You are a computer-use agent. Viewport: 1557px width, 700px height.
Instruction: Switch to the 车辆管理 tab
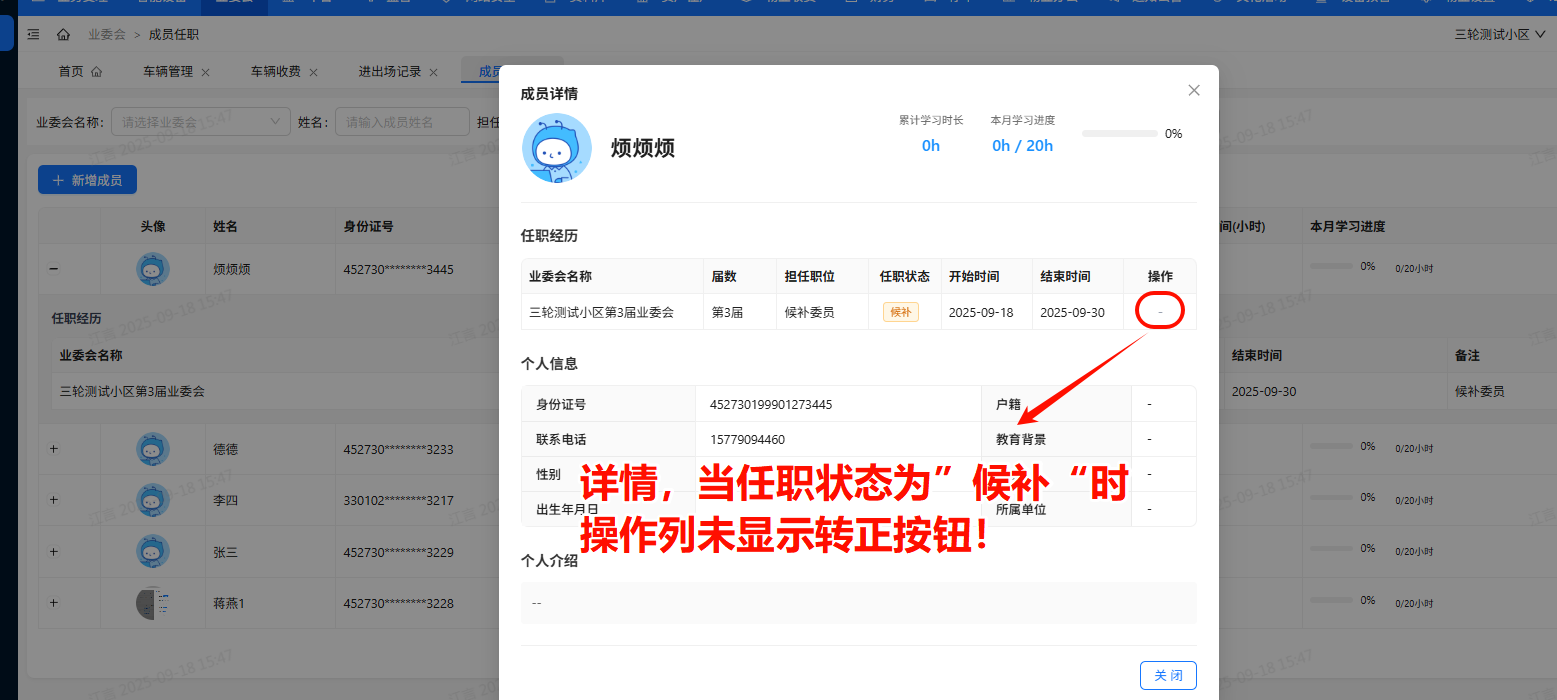[167, 72]
